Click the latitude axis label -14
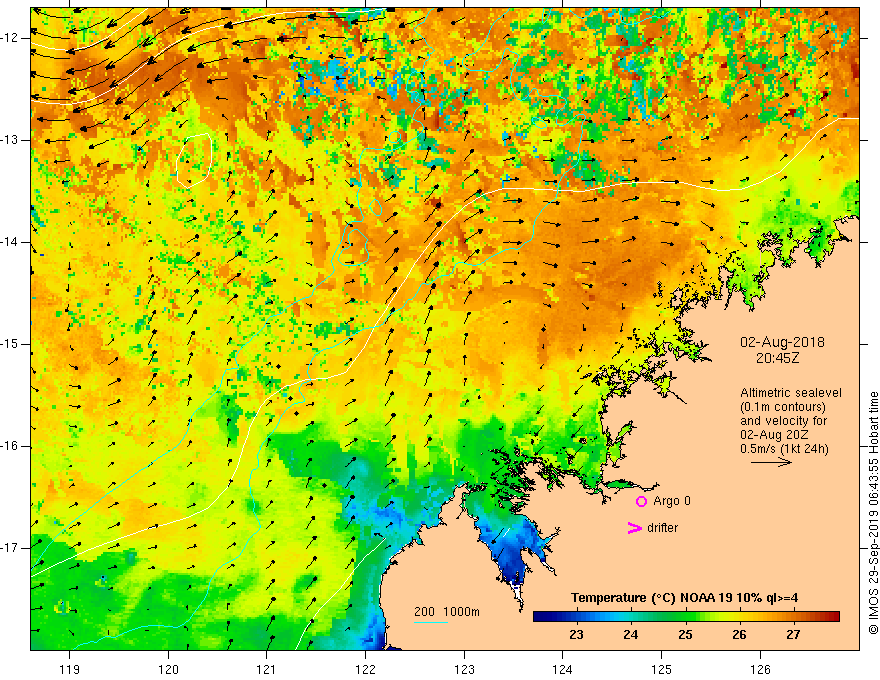 [10, 242]
